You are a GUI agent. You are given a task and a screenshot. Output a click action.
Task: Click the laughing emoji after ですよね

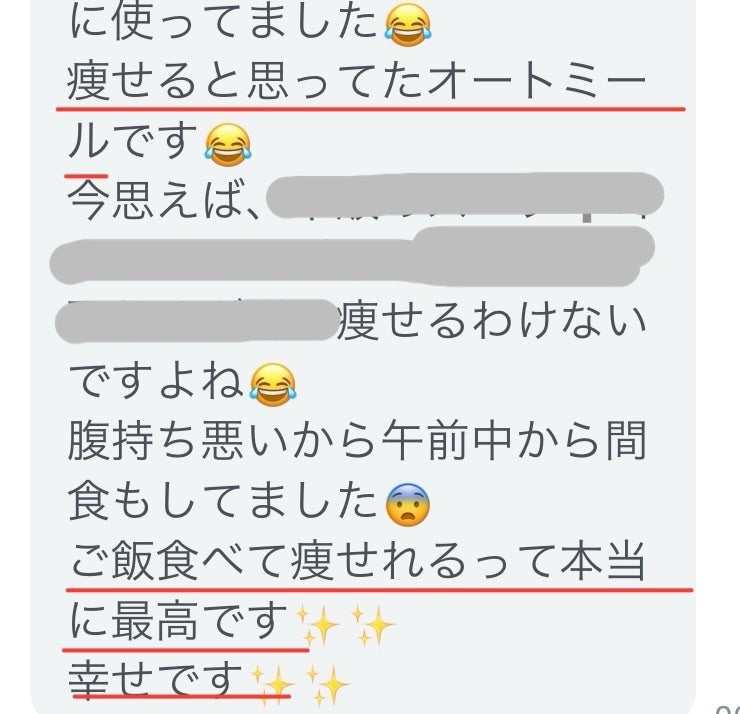pyautogui.click(x=273, y=385)
